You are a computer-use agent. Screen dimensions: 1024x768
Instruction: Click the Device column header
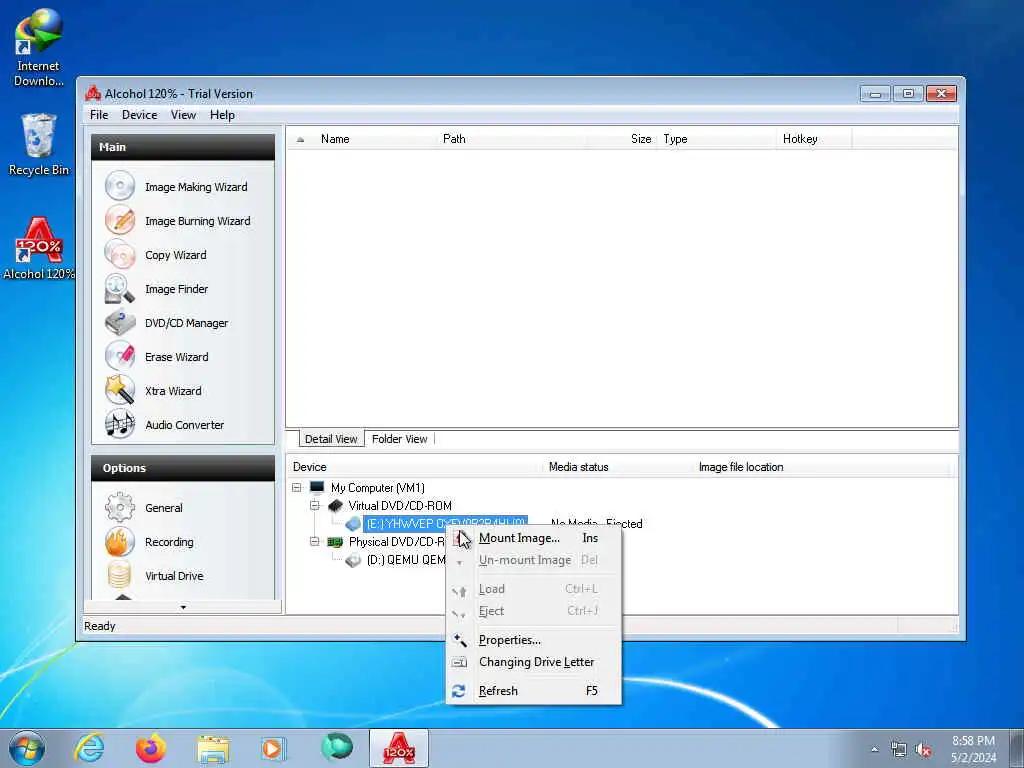[x=415, y=467]
